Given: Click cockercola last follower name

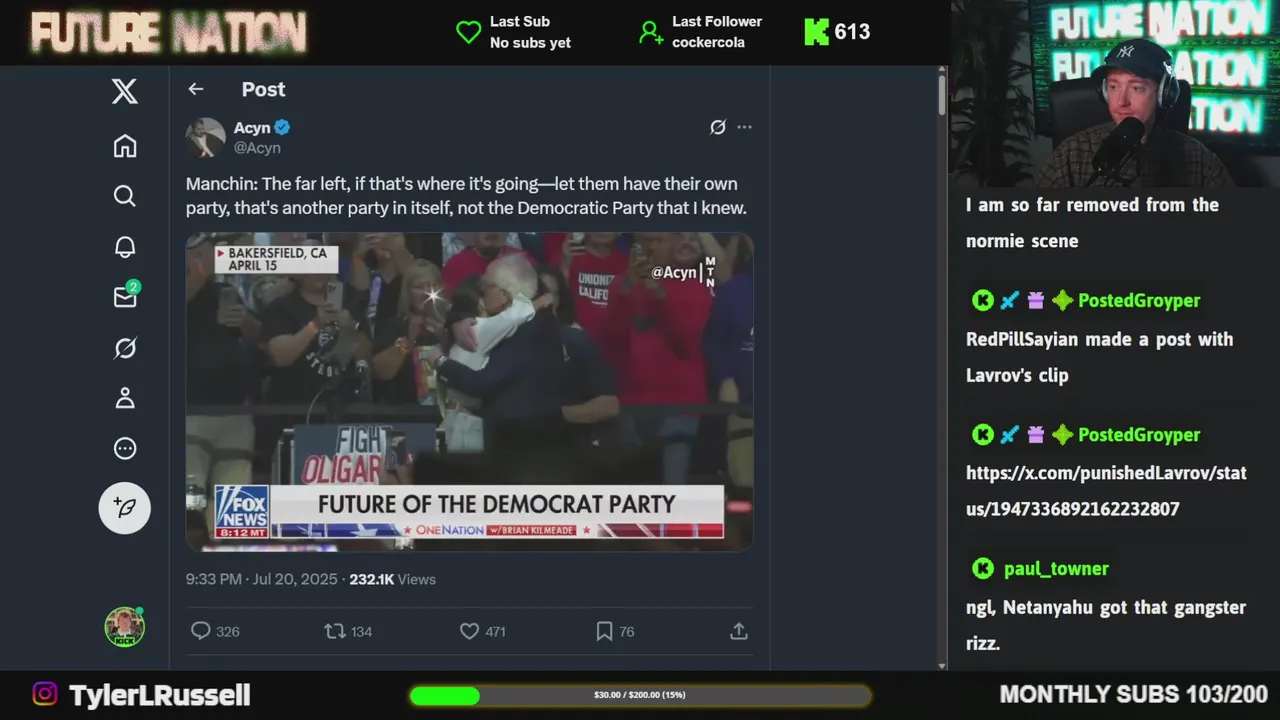Looking at the screenshot, I should 708,42.
